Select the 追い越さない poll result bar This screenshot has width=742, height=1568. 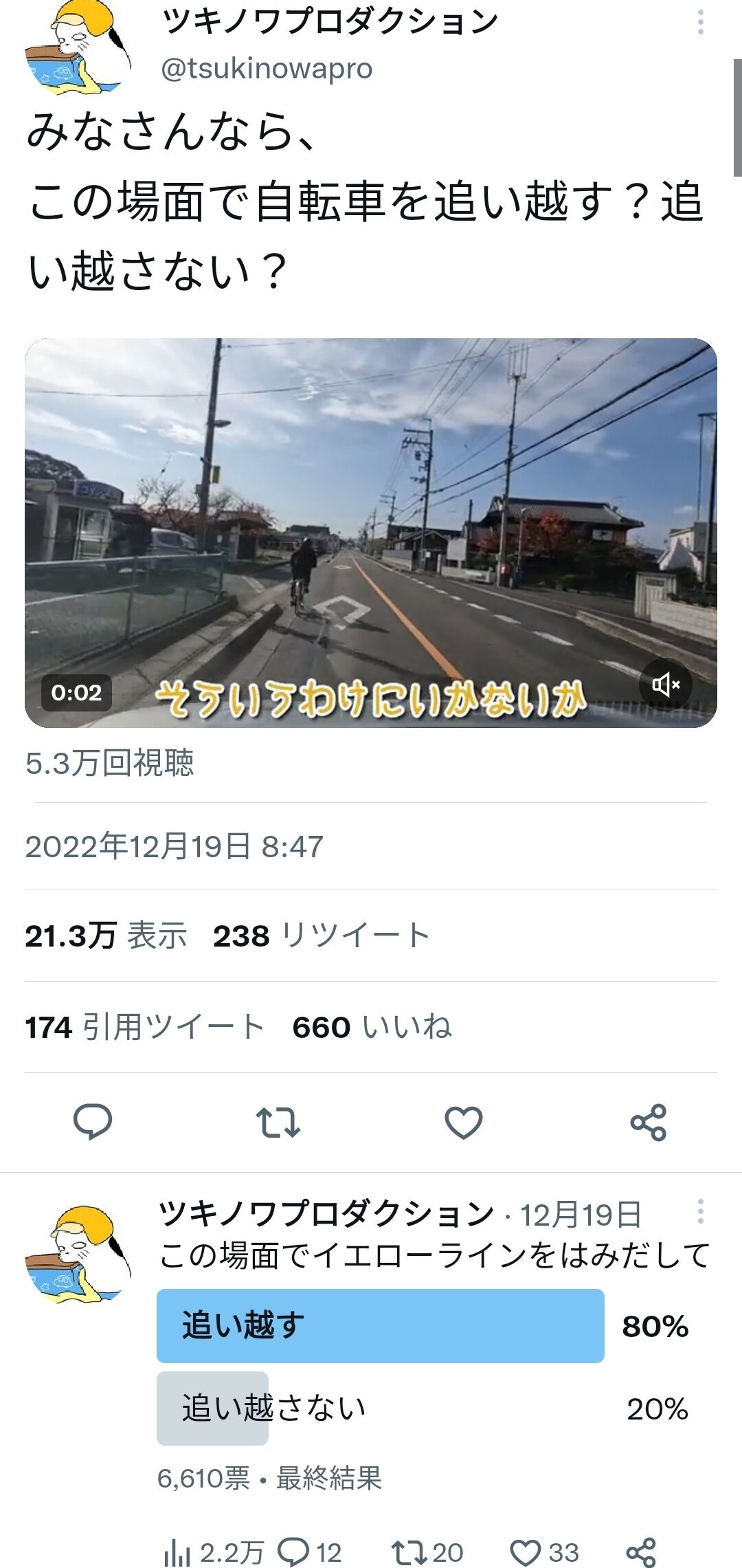[423, 1409]
